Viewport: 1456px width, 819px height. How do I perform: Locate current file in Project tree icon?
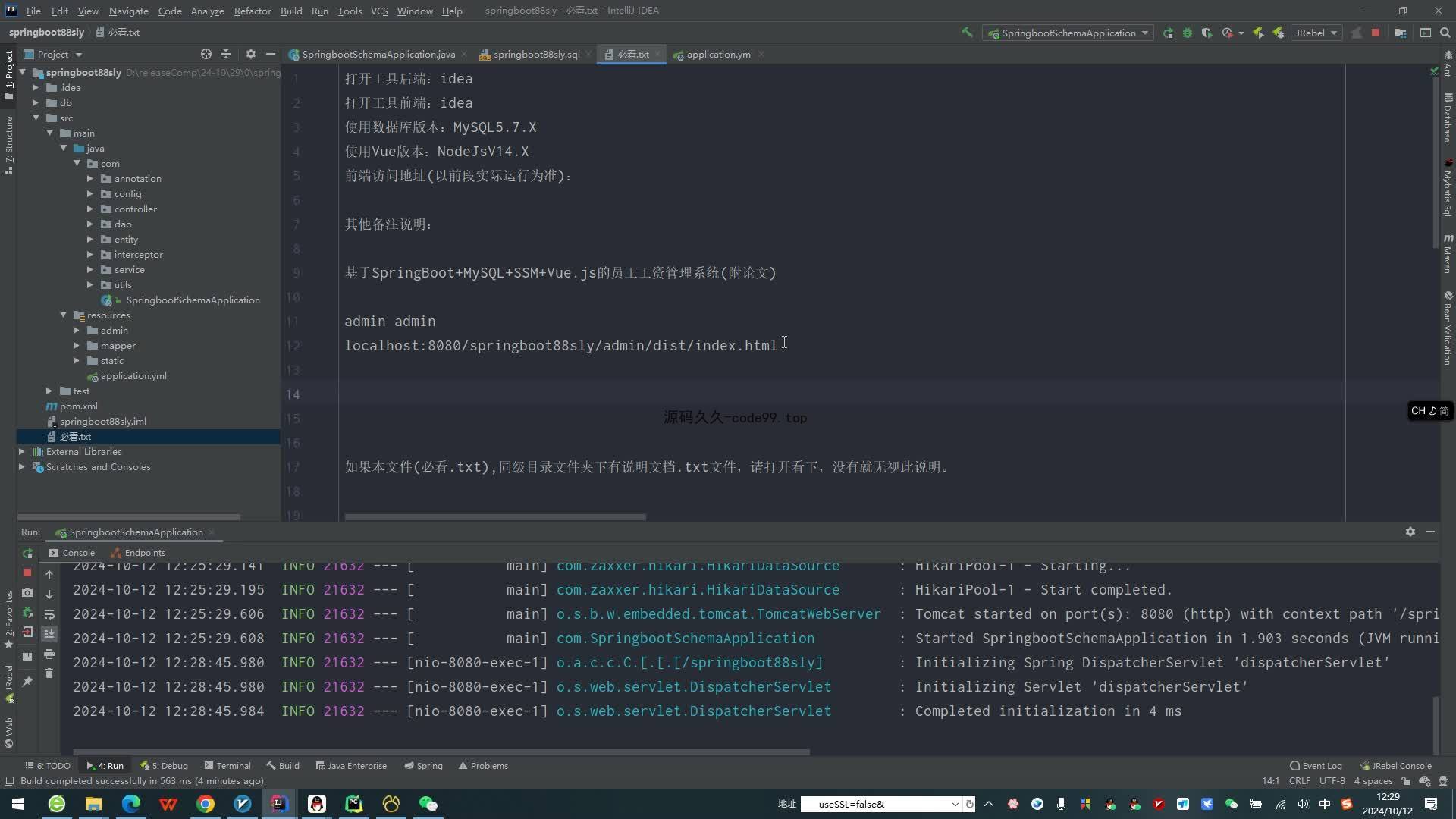(206, 54)
